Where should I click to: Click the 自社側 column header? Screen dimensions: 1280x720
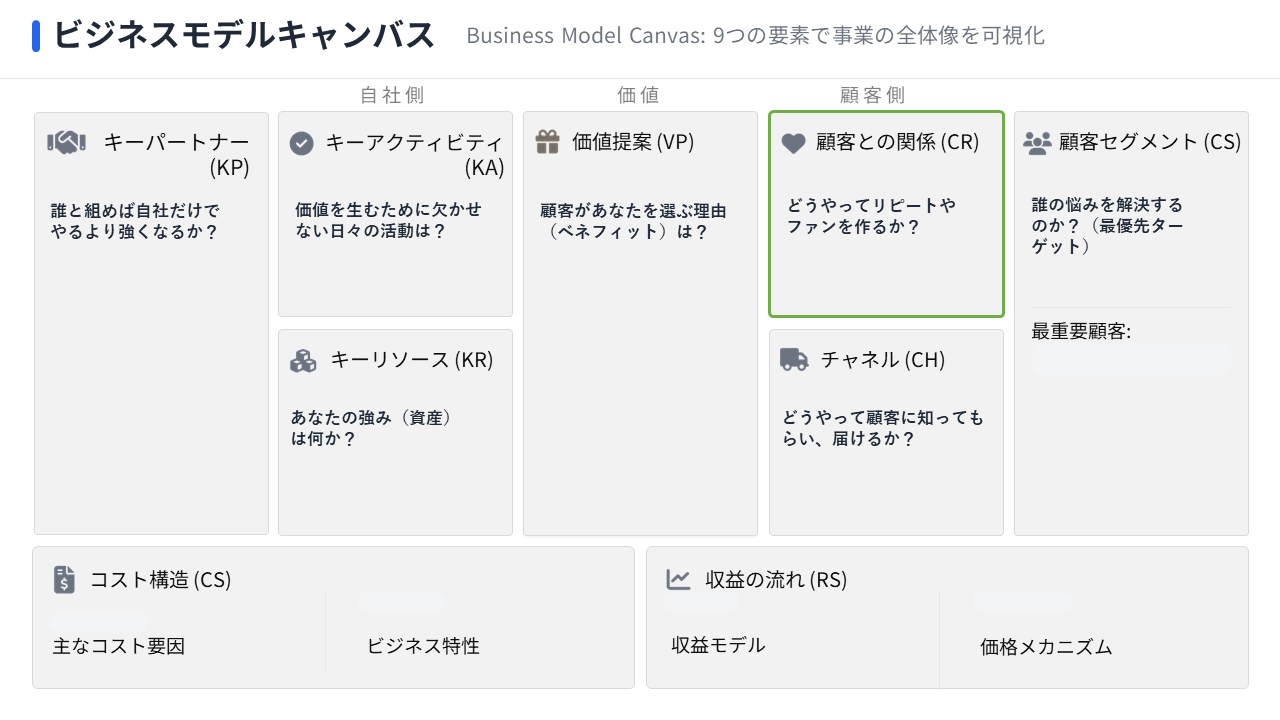pyautogui.click(x=392, y=95)
